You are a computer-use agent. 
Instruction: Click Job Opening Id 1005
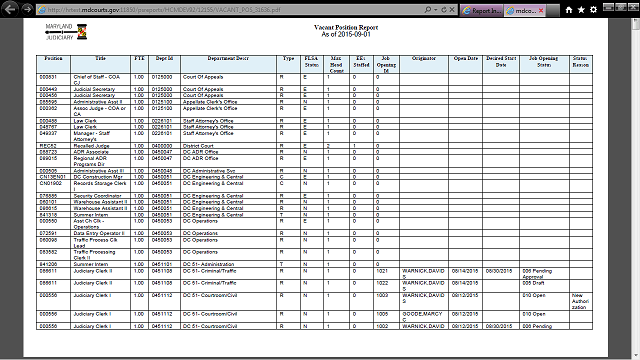pyautogui.click(x=386, y=317)
